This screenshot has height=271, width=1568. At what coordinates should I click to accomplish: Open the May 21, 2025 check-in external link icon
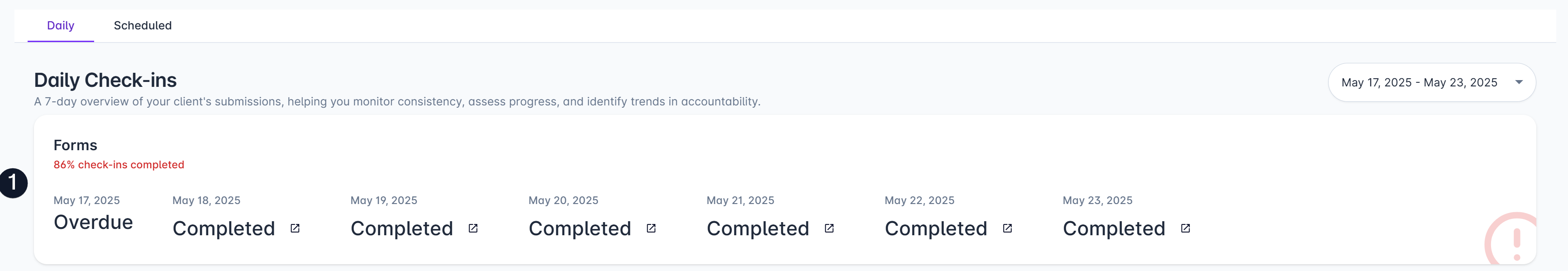[829, 228]
